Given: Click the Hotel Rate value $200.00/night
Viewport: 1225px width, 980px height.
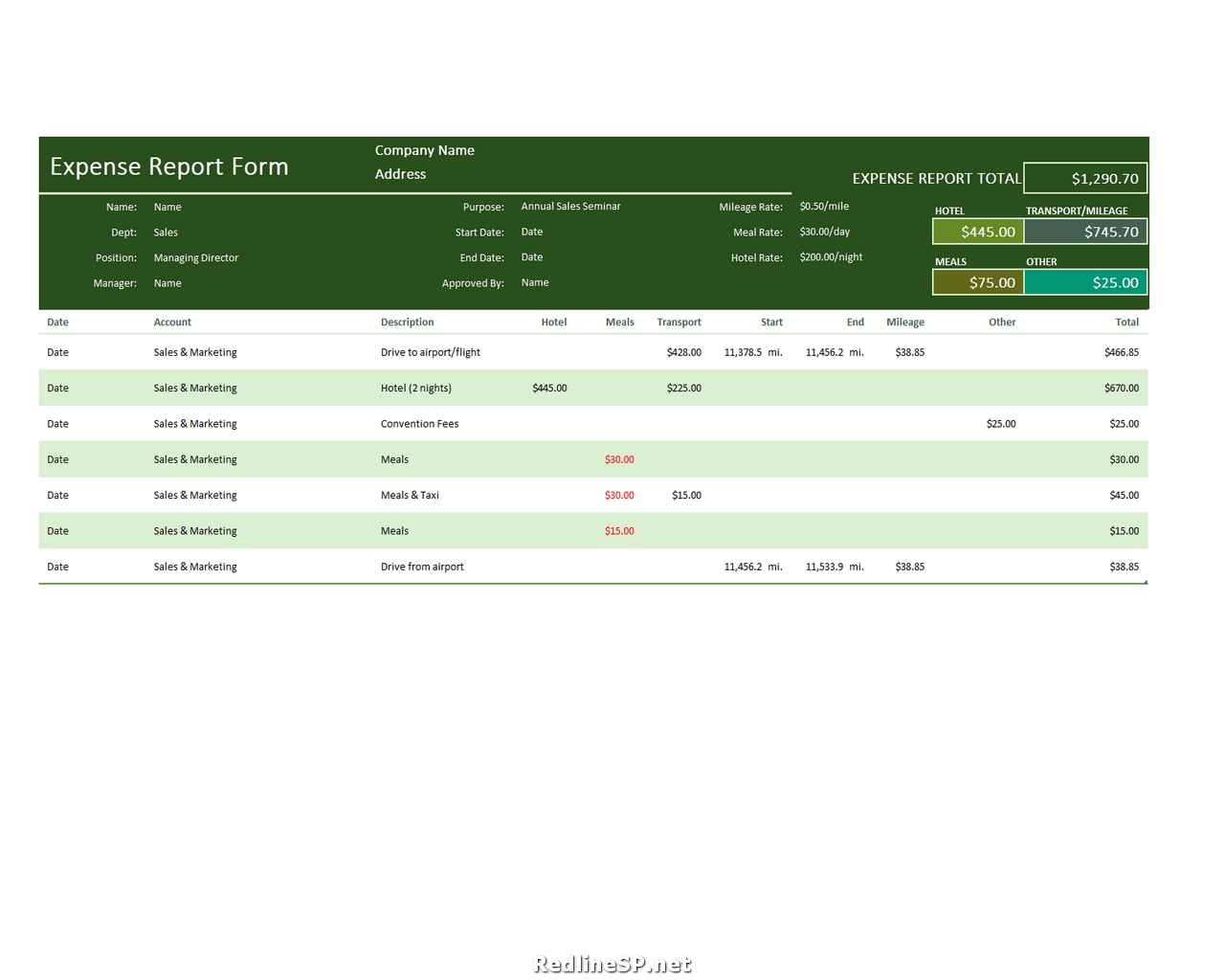Looking at the screenshot, I should click(831, 256).
